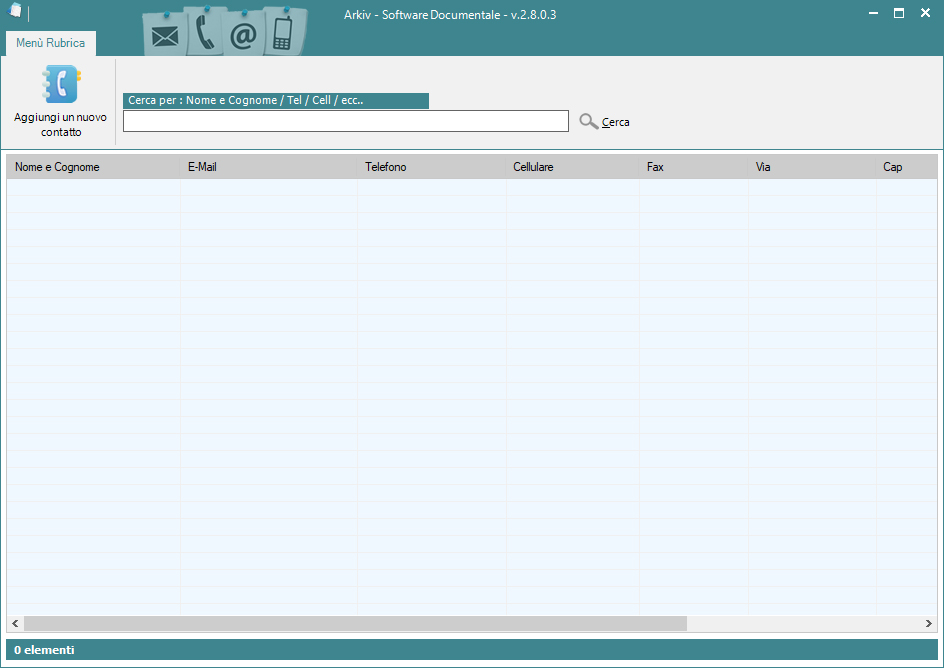
Task: Switch to the Menù Rubrica tab
Action: [x=50, y=43]
